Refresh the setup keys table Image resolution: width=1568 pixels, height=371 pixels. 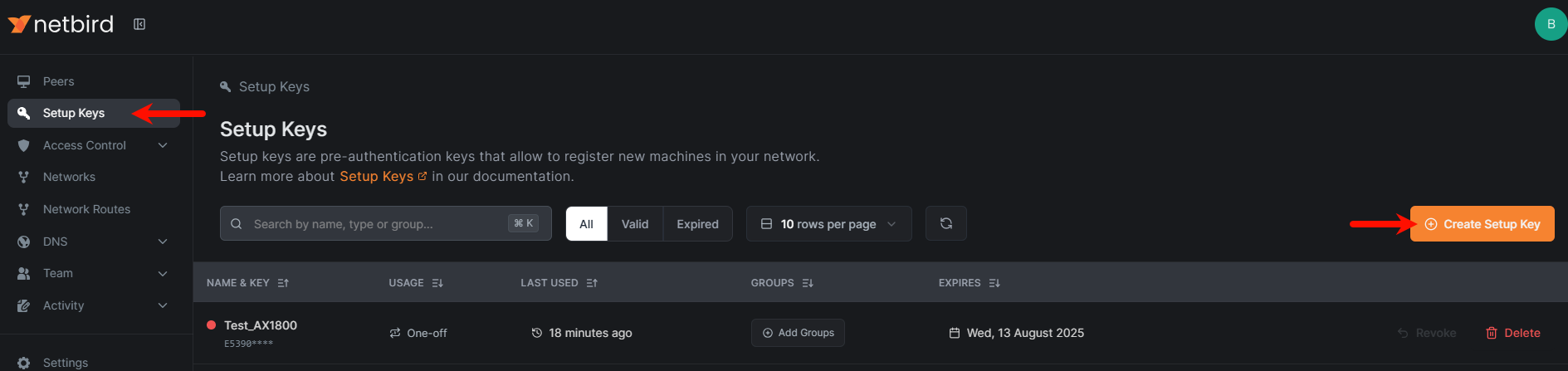point(946,223)
